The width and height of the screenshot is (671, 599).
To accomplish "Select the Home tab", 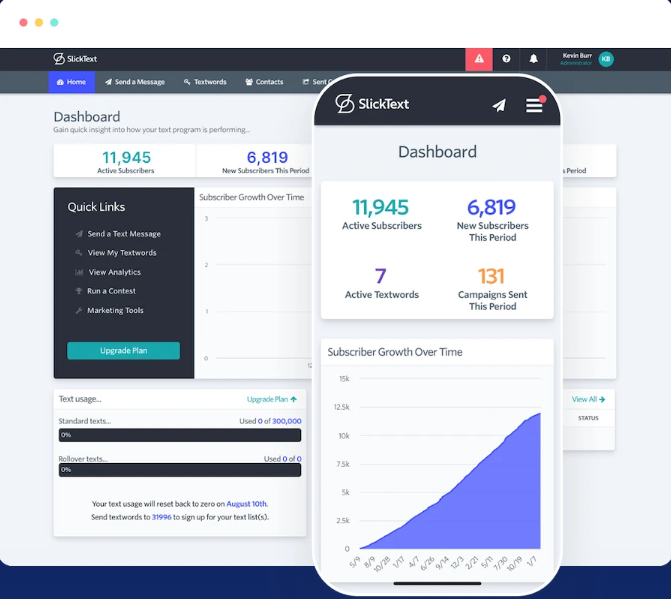I will pos(71,82).
